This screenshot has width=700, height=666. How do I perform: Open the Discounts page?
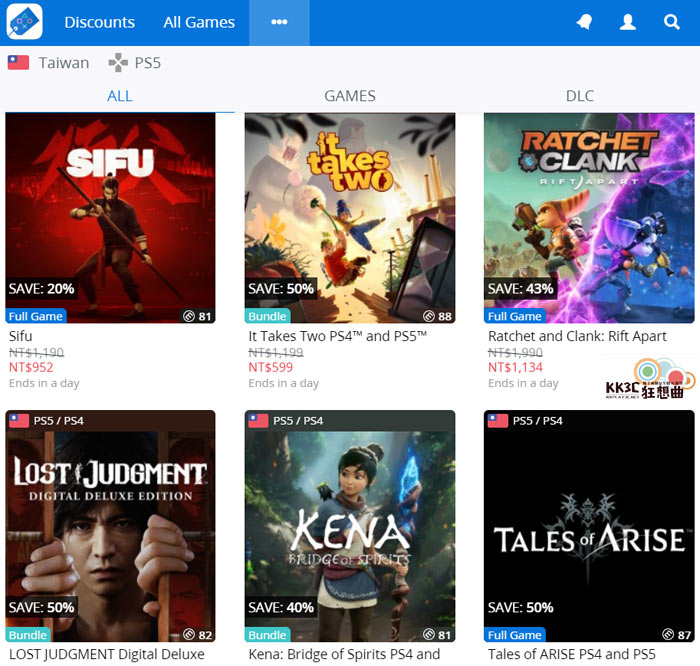click(x=100, y=22)
